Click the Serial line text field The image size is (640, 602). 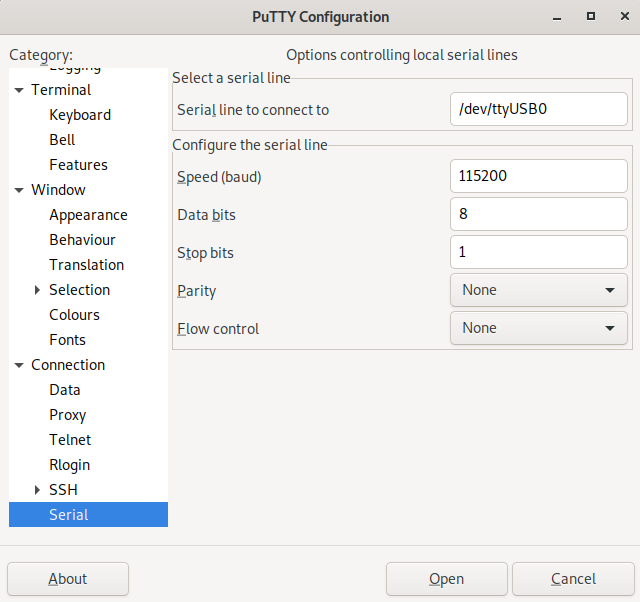pos(538,109)
